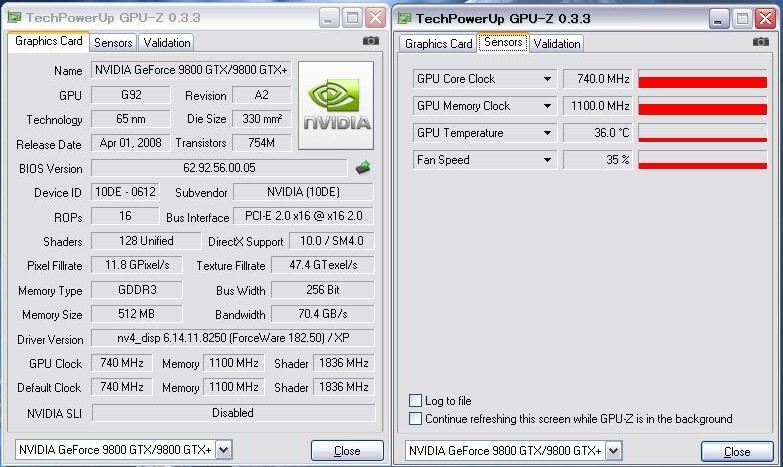The width and height of the screenshot is (783, 467).
Task: Click the 65 nm Technology field
Action: click(131, 119)
